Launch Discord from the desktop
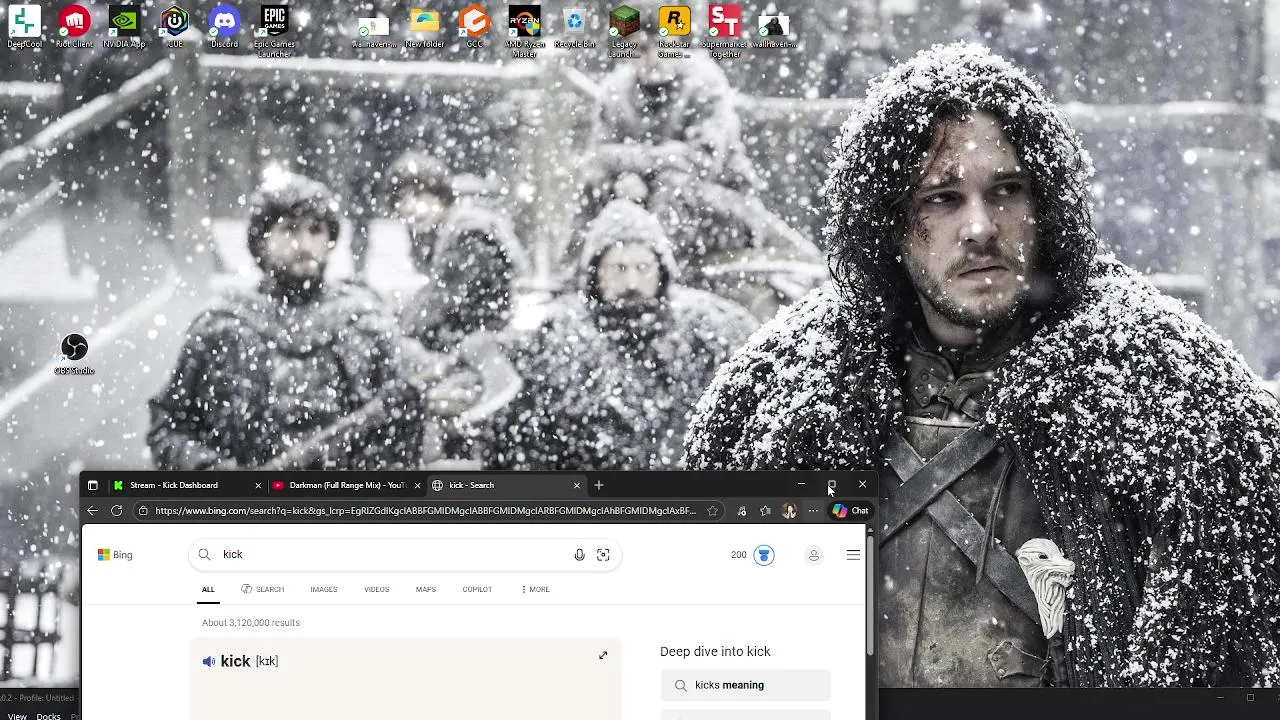The image size is (1280, 720). (x=224, y=27)
